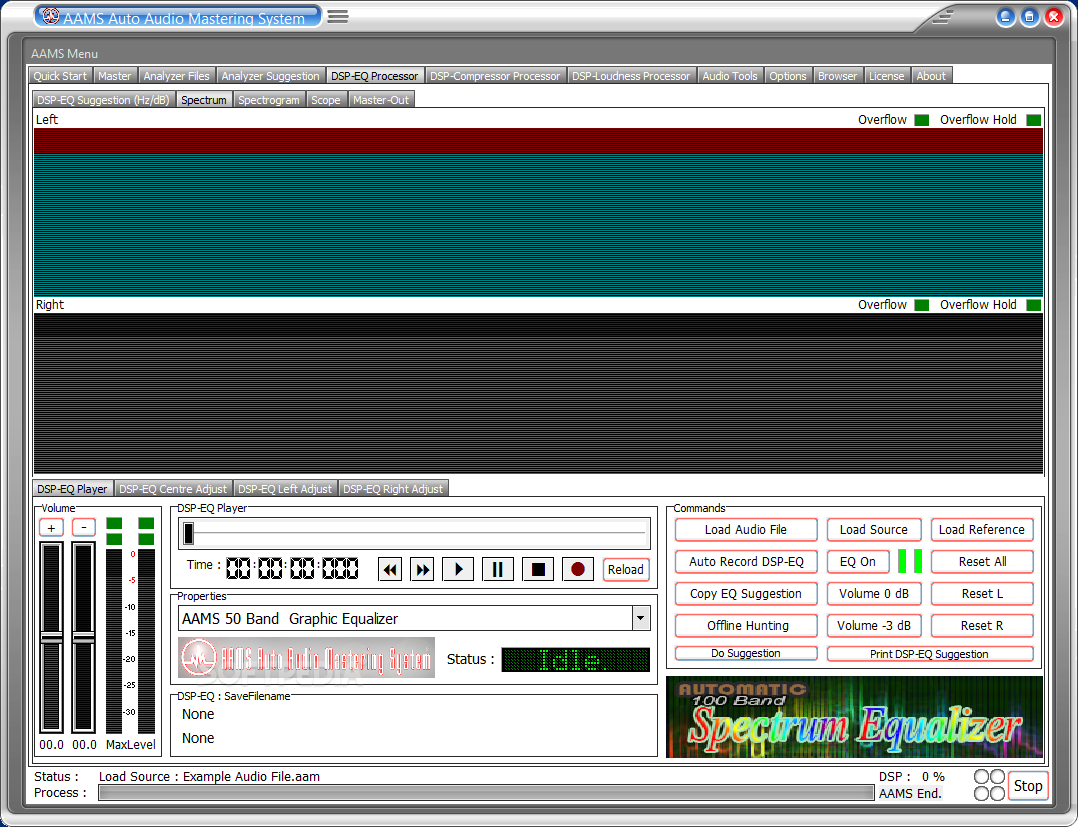This screenshot has height=827, width=1078.
Task: Click Auto Record DSP-EQ button
Action: (x=746, y=562)
